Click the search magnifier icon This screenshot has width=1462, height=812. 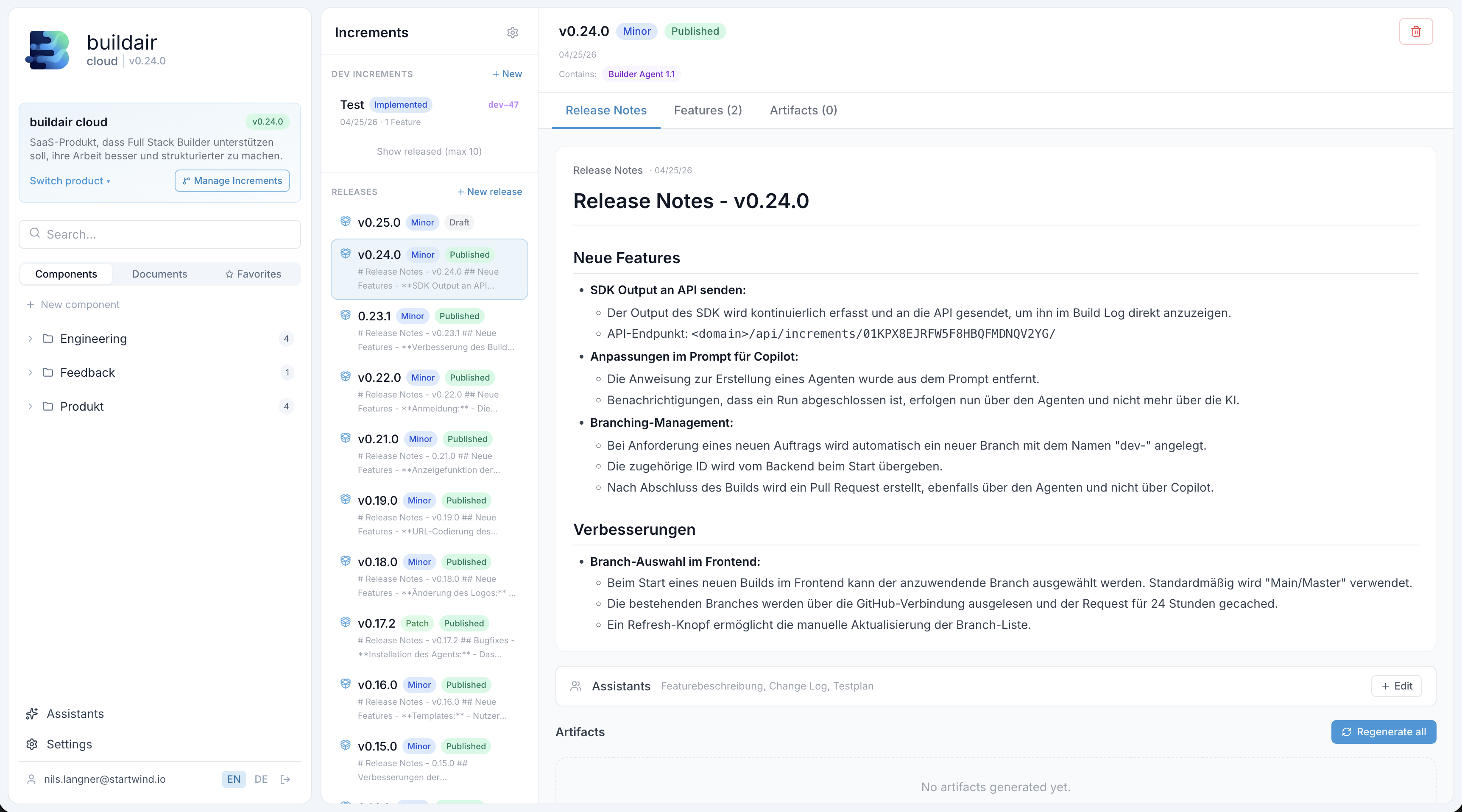click(x=35, y=233)
